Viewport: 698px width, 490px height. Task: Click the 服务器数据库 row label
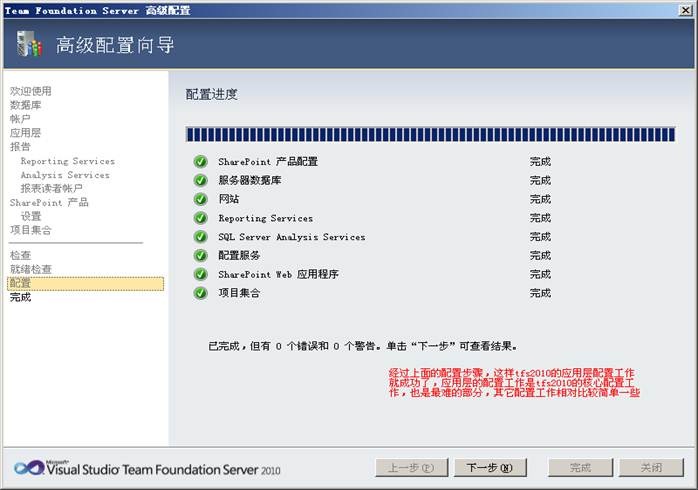(x=250, y=180)
